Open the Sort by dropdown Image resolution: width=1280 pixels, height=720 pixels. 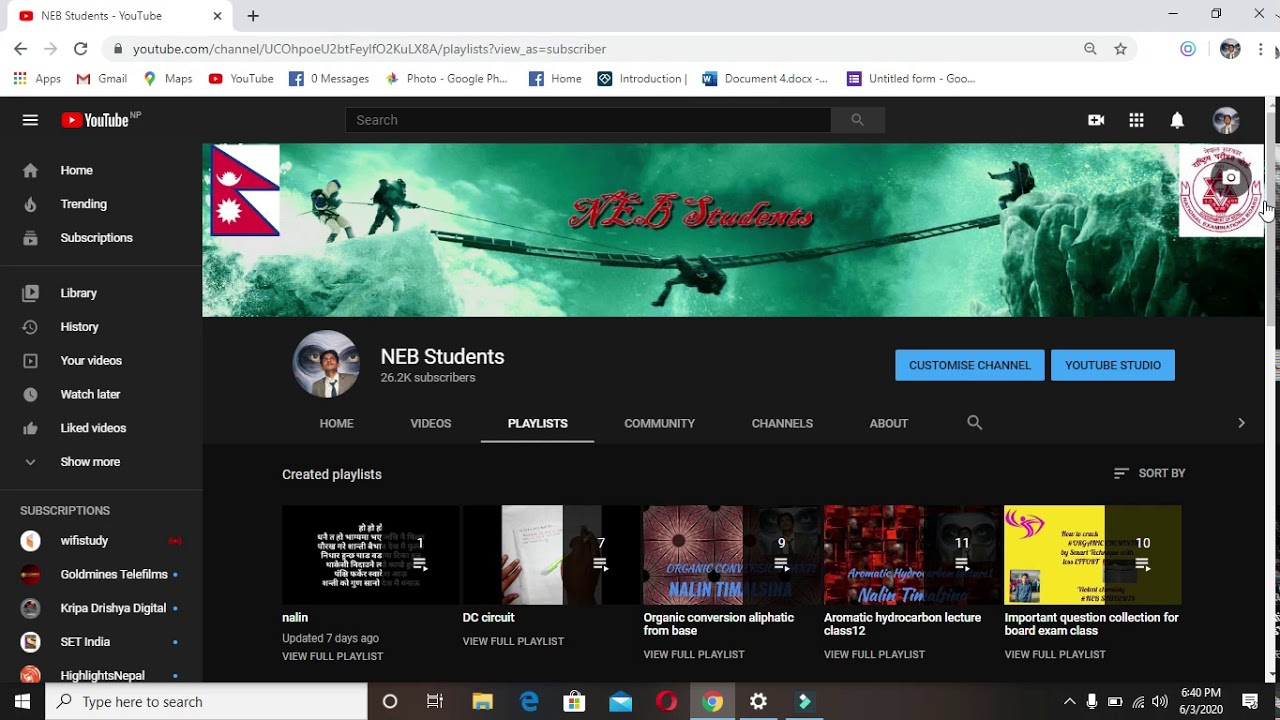(x=1149, y=473)
